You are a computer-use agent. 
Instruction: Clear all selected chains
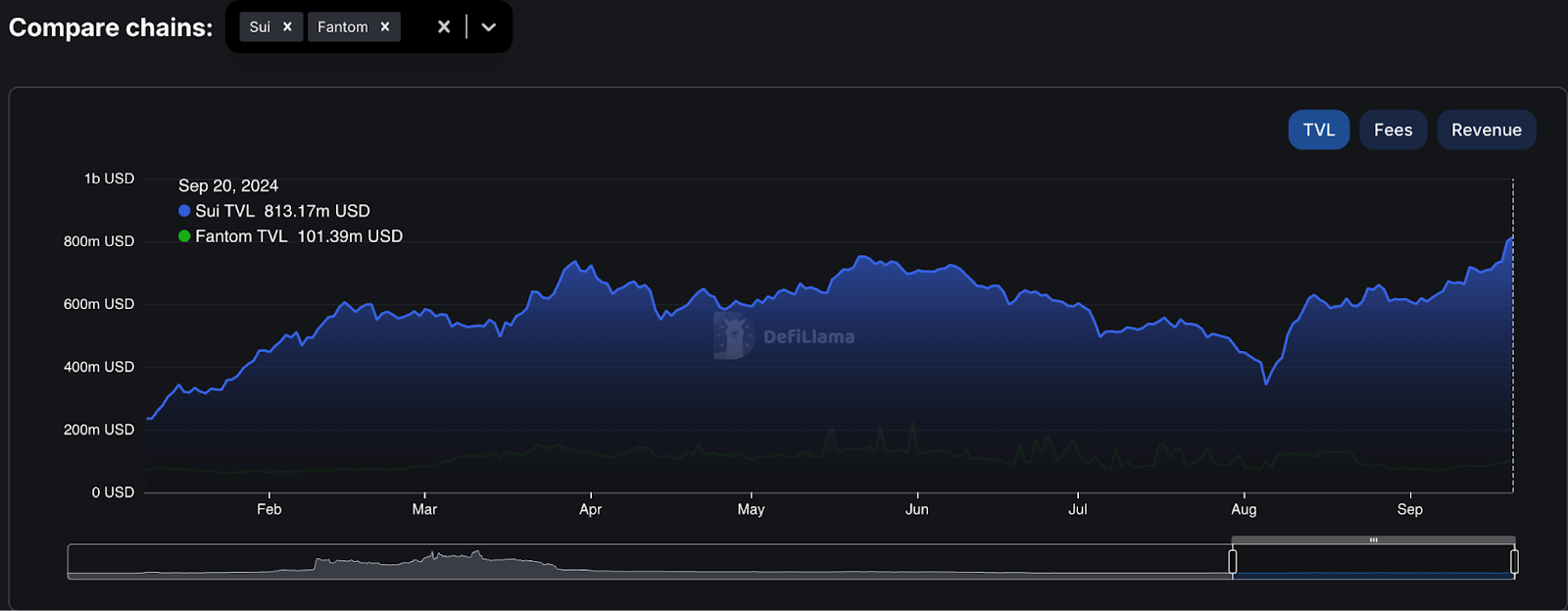(444, 26)
